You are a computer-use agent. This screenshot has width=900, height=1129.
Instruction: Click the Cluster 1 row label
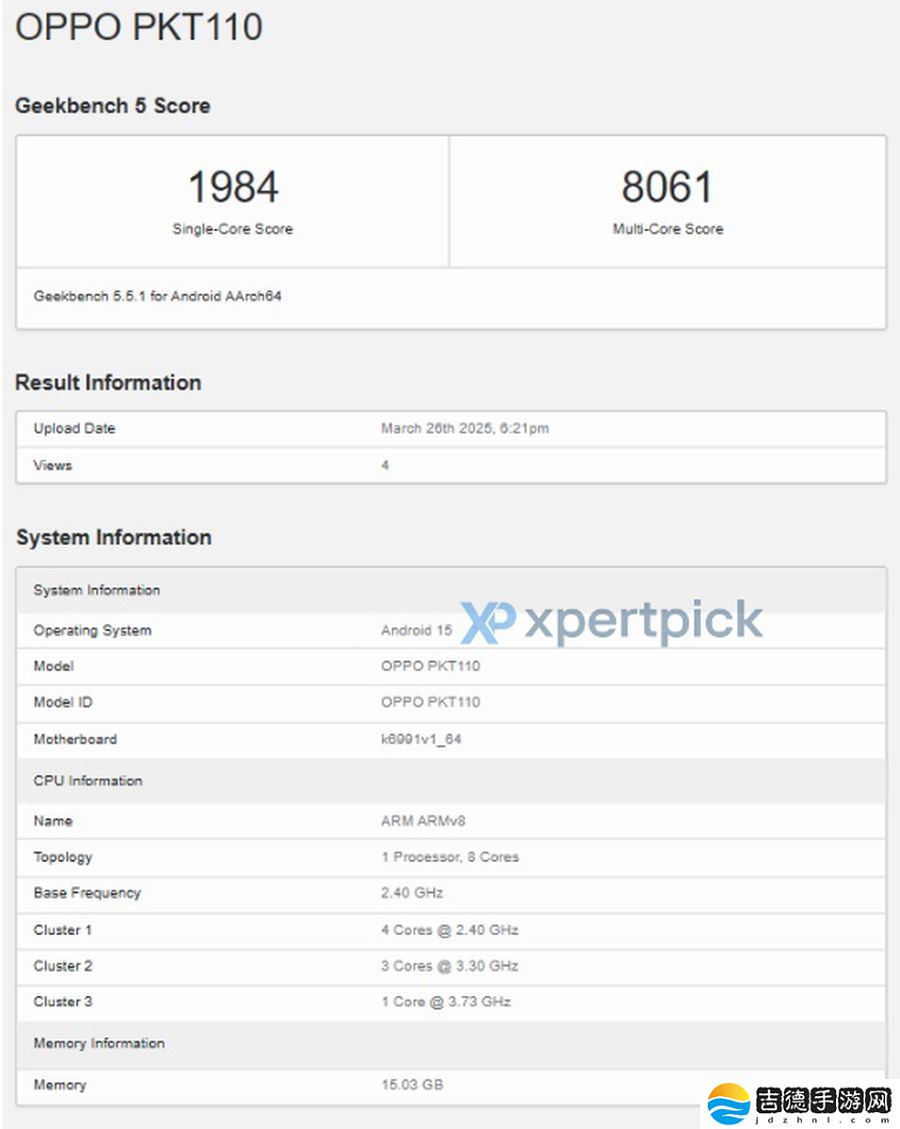63,930
